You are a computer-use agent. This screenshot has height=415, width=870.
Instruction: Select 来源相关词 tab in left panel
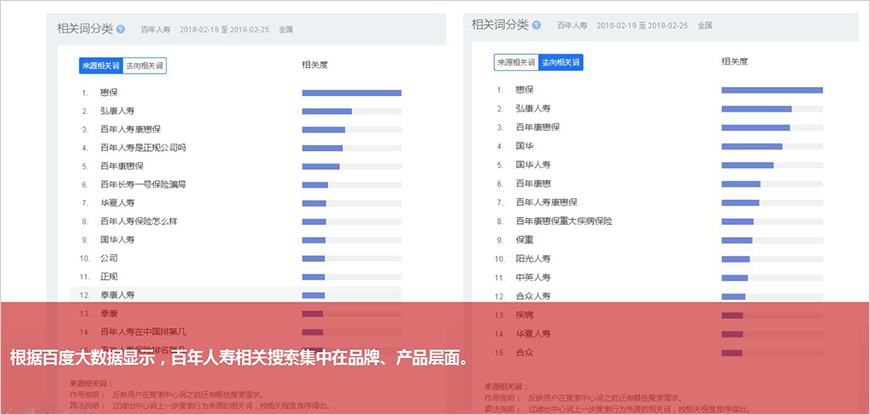[100, 66]
